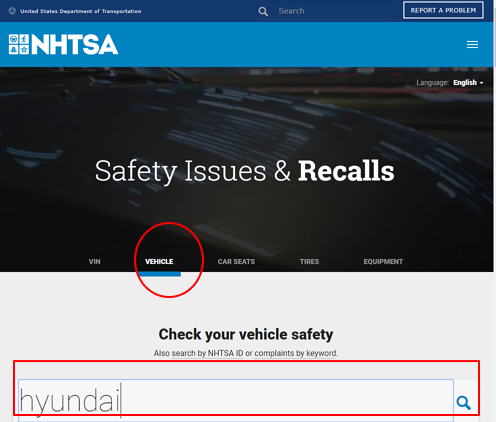
Task: Click the vehicle search field containing hyundai
Action: click(x=236, y=400)
